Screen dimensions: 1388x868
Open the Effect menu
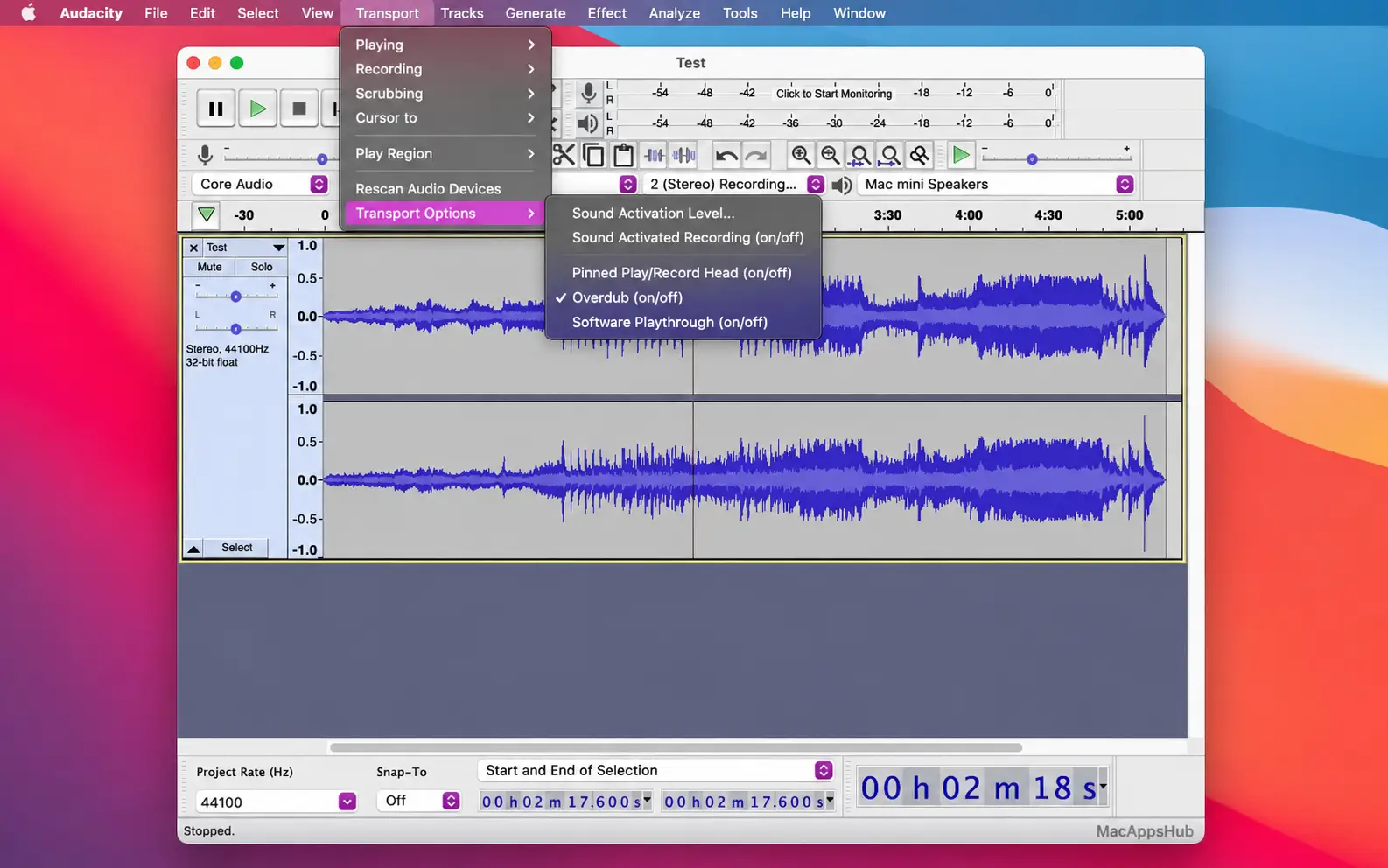(x=606, y=13)
